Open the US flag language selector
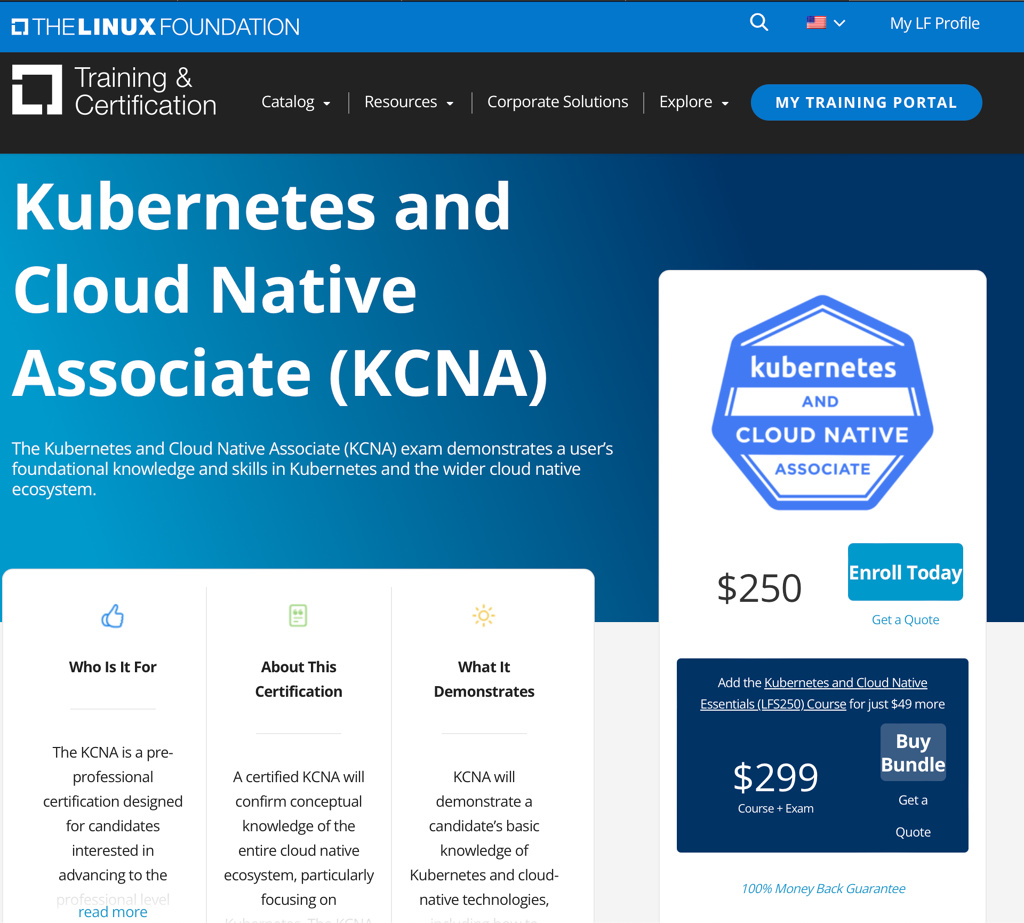The image size is (1024, 923). point(825,23)
